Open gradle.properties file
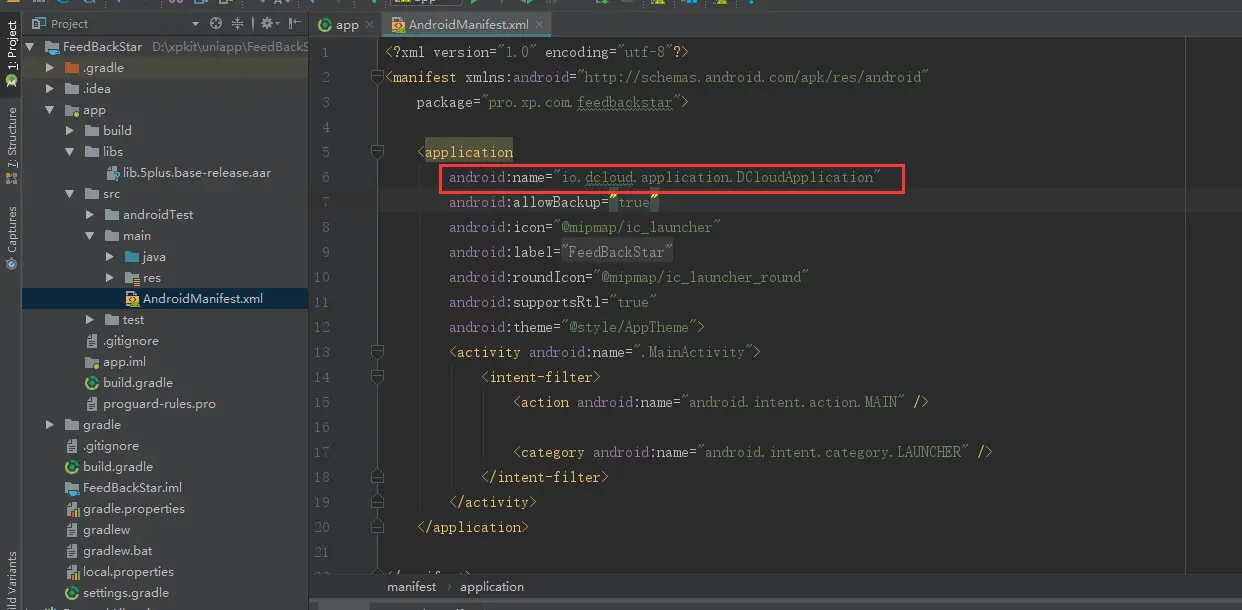This screenshot has height=610, width=1242. tap(133, 509)
